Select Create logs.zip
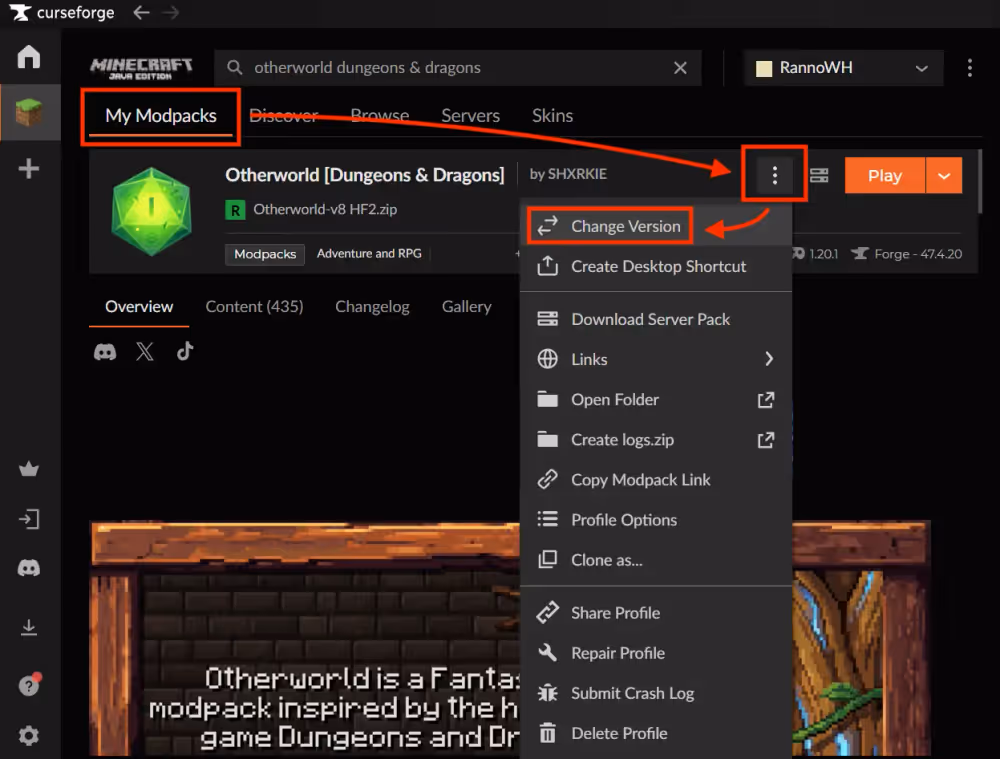 [x=656, y=439]
